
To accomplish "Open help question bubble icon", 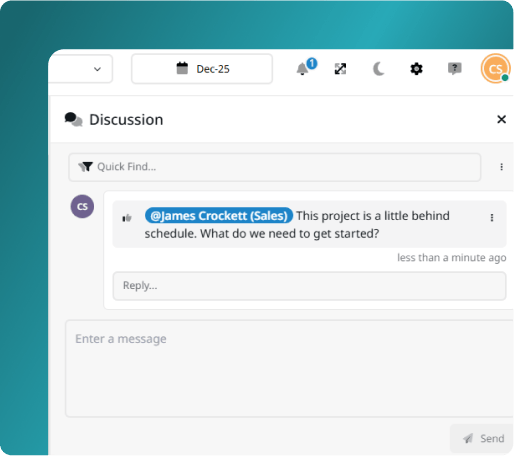I will pyautogui.click(x=454, y=69).
